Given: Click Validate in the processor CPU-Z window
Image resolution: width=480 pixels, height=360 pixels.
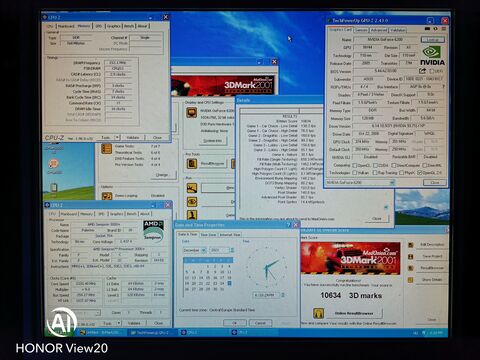Looking at the screenshot, I should (134, 323).
